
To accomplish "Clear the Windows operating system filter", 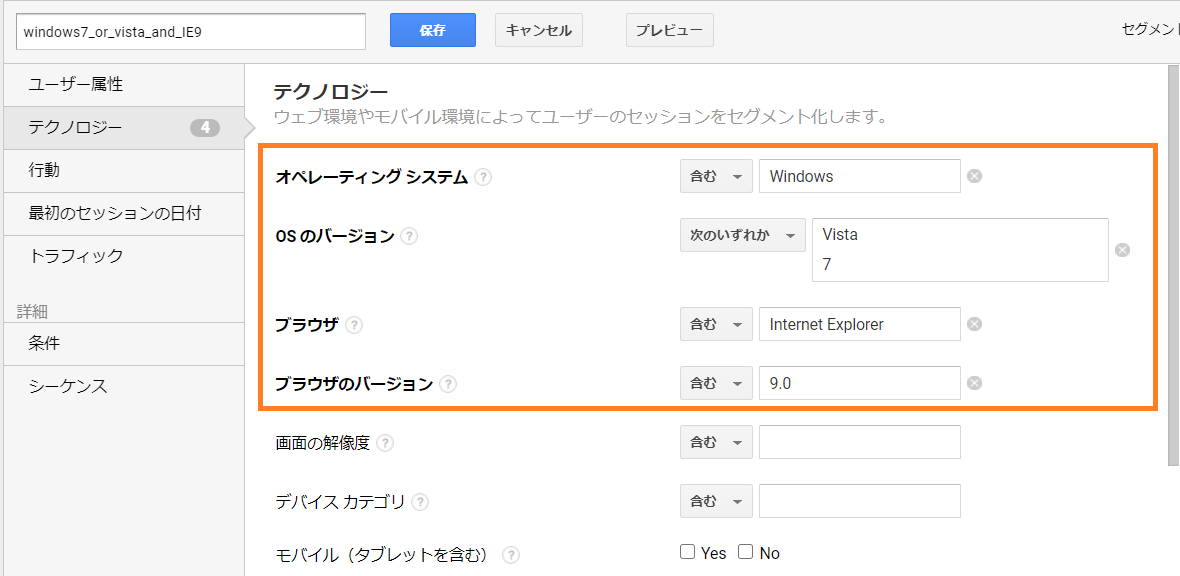I will click(x=974, y=176).
